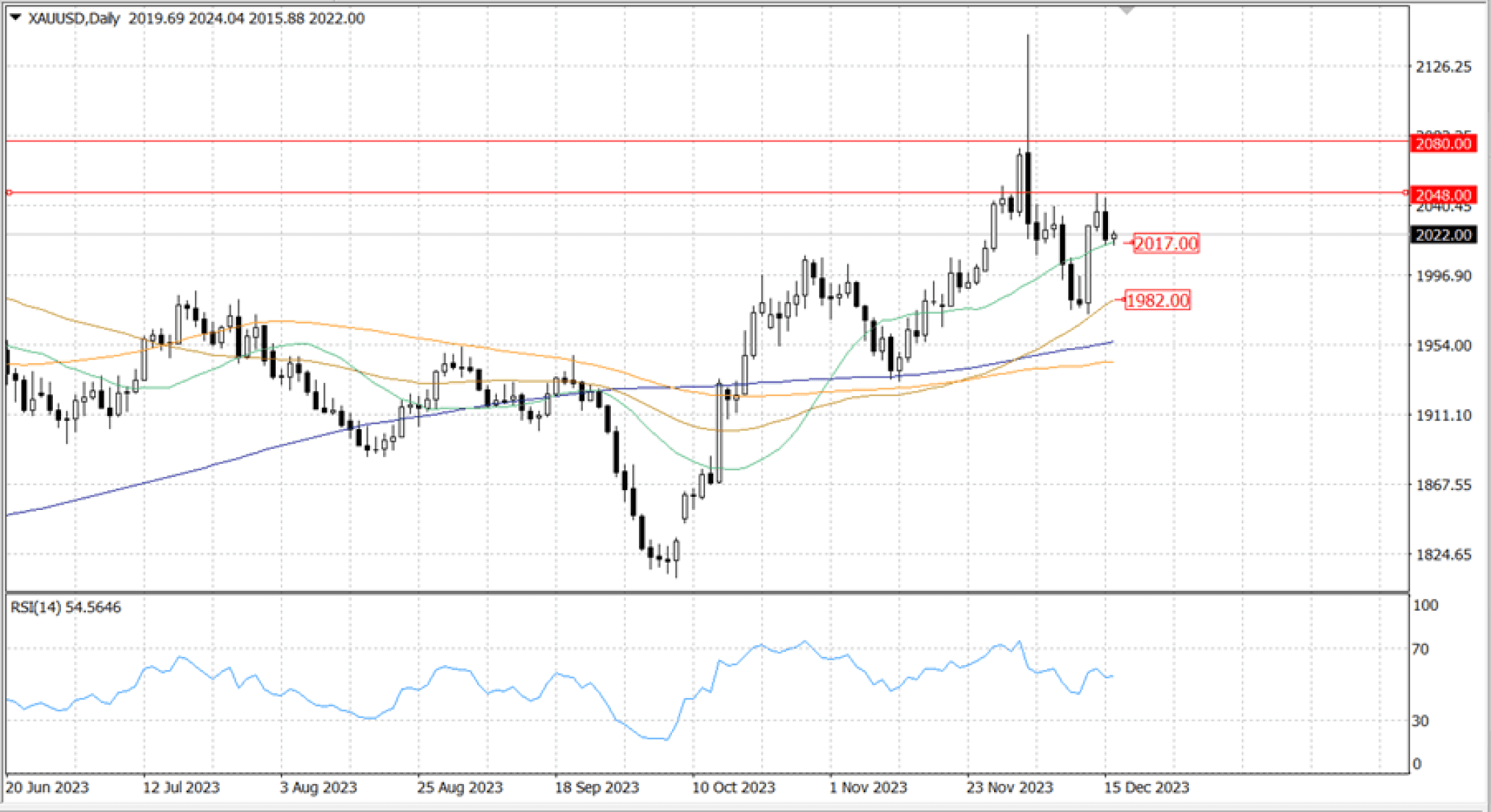The height and width of the screenshot is (812, 1491).
Task: Select the 2017.00 text label
Action: click(x=1166, y=243)
